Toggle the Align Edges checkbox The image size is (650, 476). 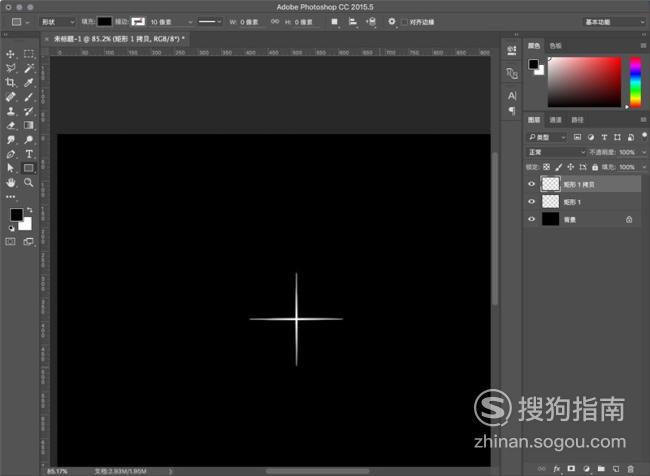(405, 22)
